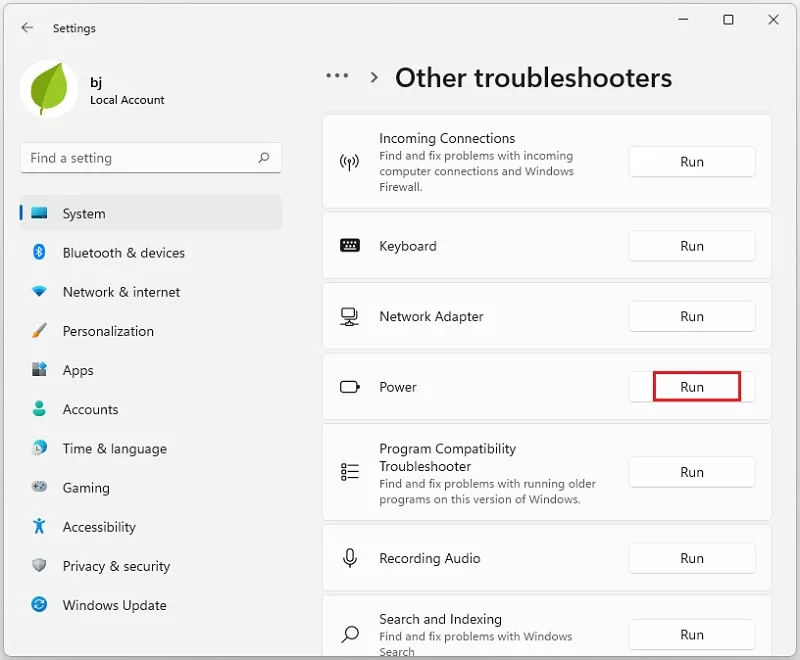Run the Keyboard troubleshooter
The width and height of the screenshot is (800, 660).
[x=692, y=246]
